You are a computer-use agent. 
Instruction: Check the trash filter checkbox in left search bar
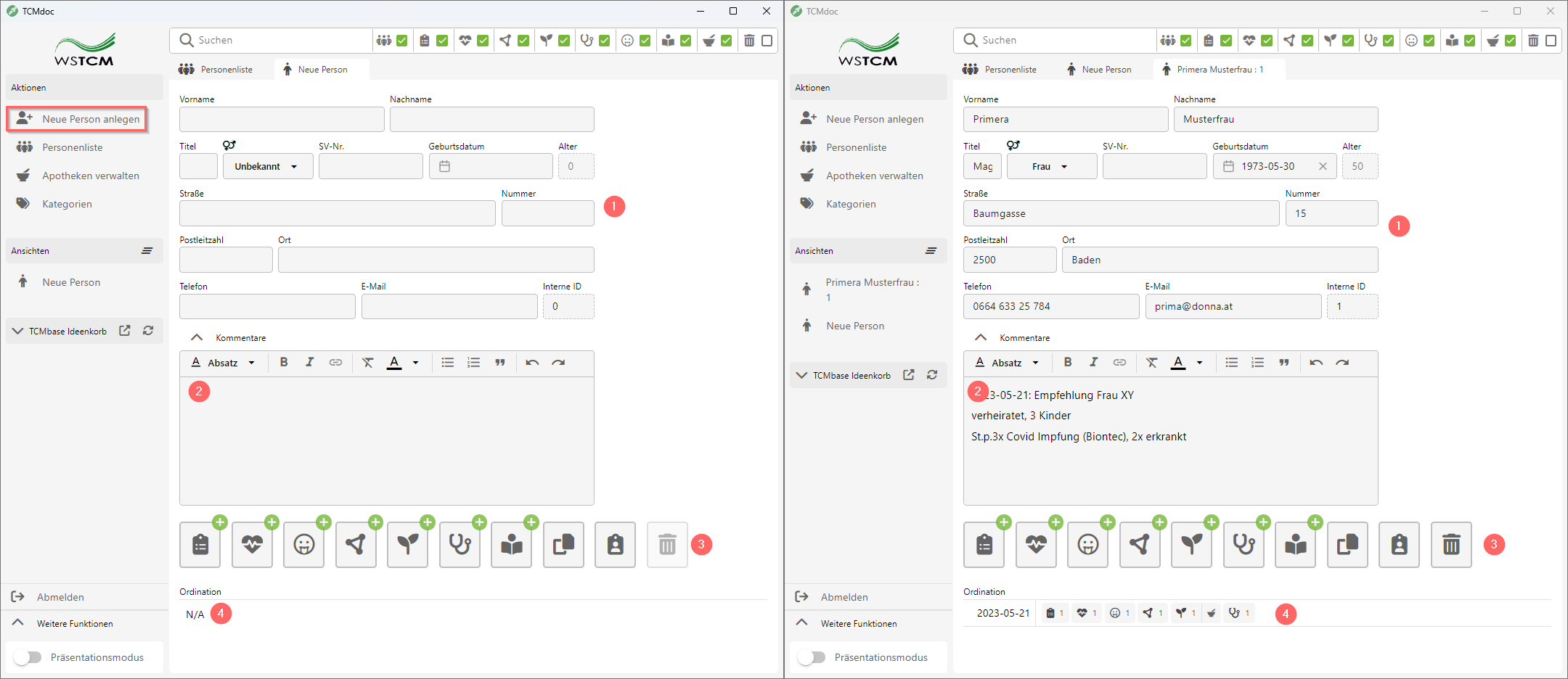point(767,41)
